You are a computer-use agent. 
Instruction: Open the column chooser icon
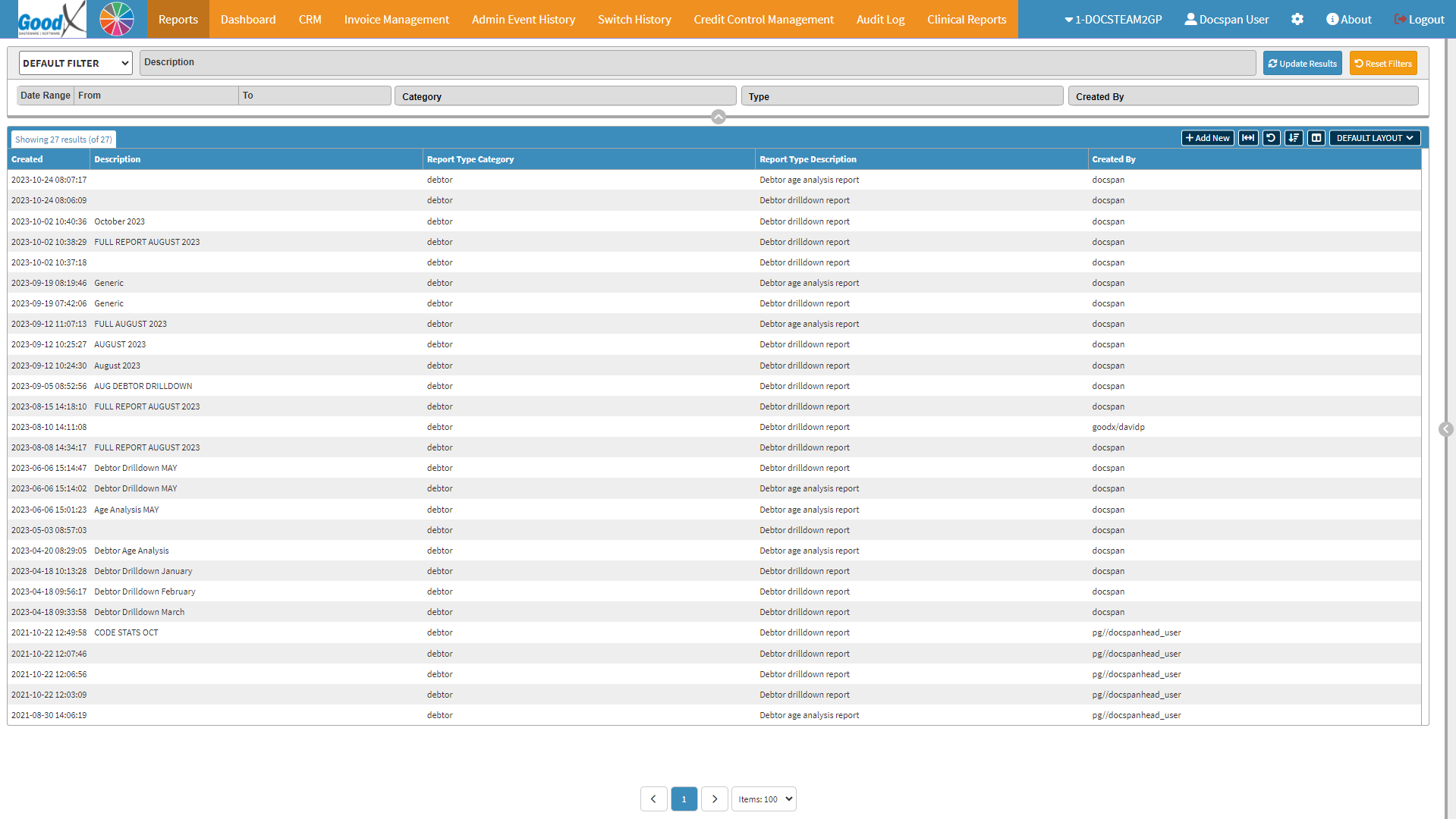tap(1316, 138)
